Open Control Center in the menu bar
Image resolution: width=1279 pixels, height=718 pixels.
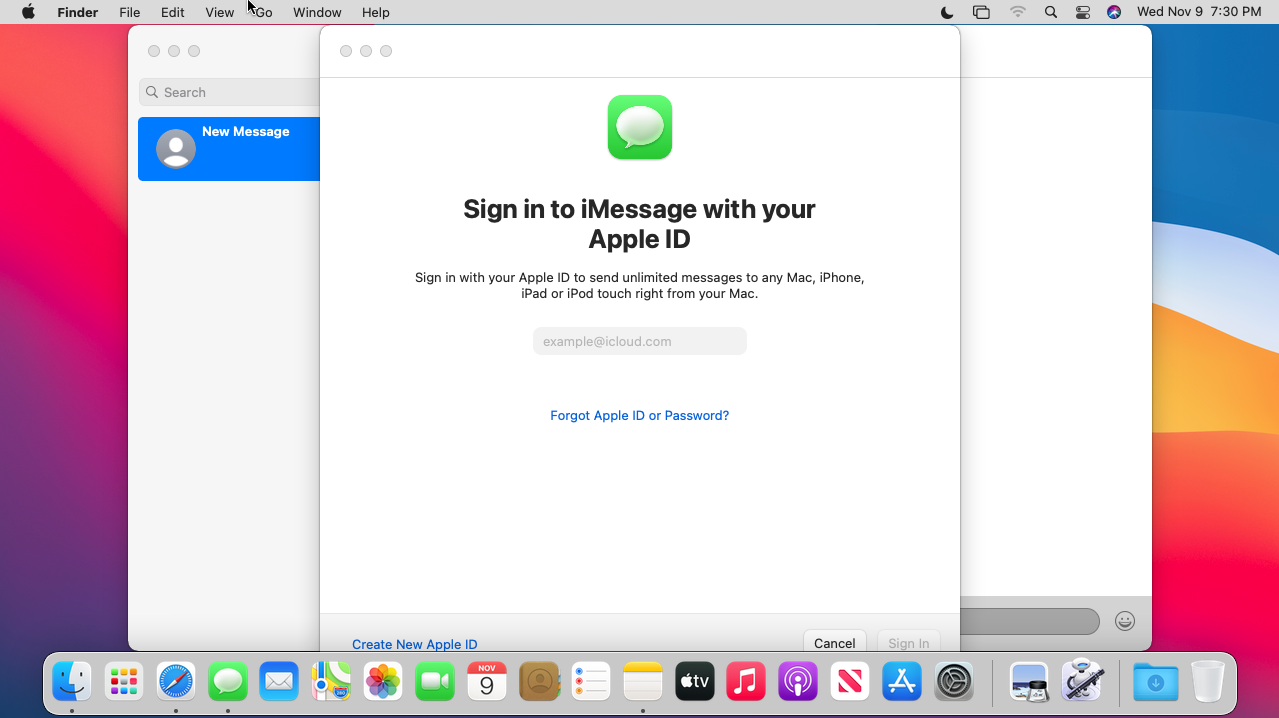point(1083,12)
